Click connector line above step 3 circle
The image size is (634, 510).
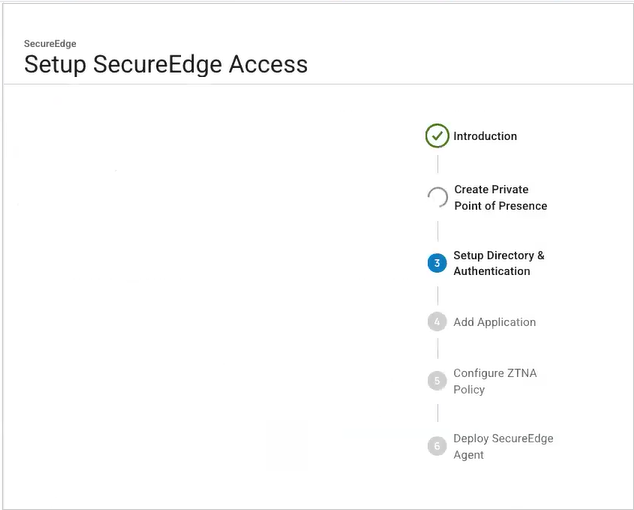437,231
